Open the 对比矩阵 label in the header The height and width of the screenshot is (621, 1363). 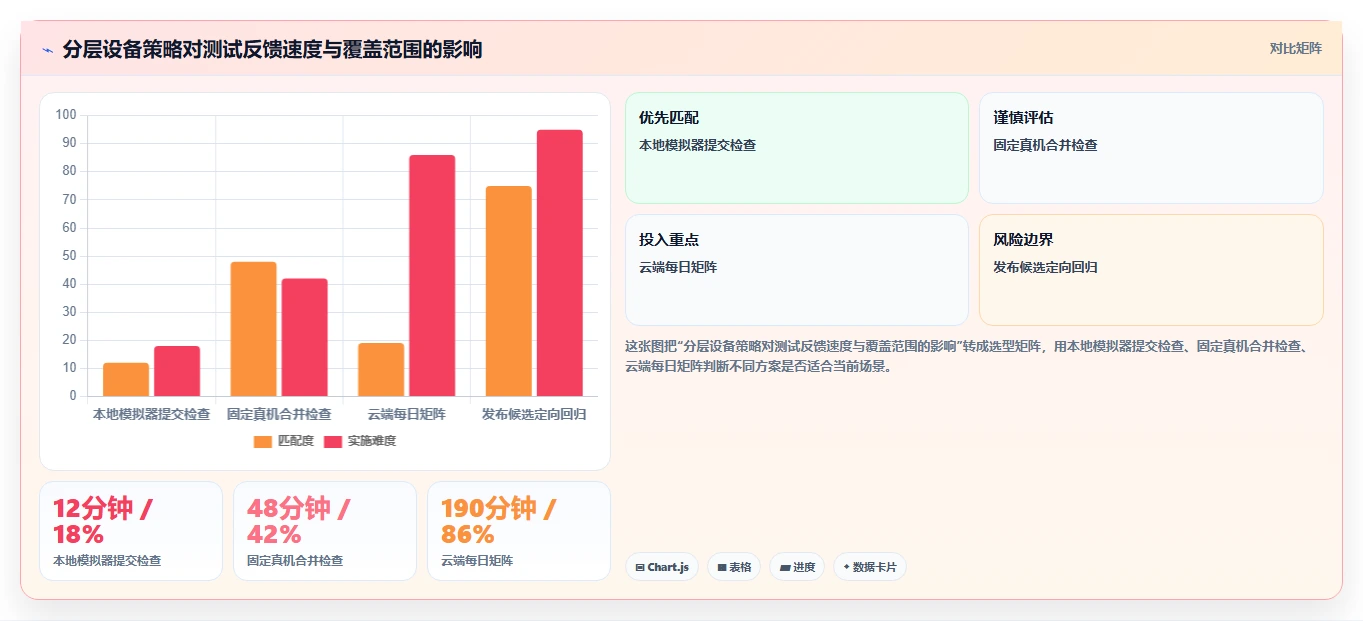(x=1295, y=49)
